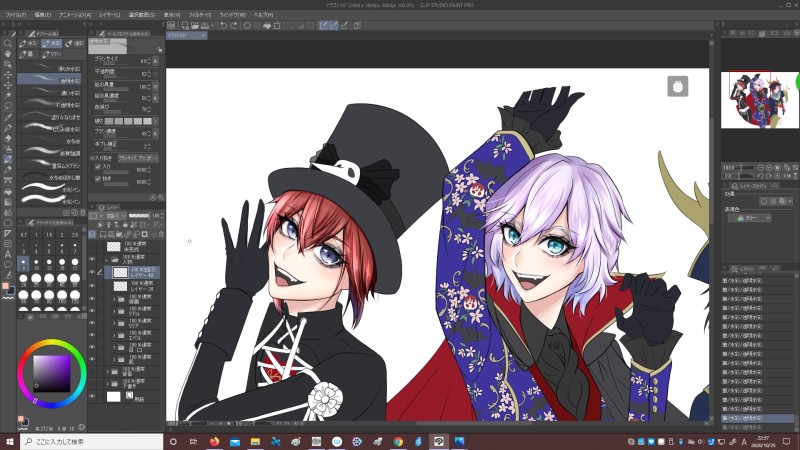Open the レイヤー(L) menu
800x450 pixels.
pos(110,15)
